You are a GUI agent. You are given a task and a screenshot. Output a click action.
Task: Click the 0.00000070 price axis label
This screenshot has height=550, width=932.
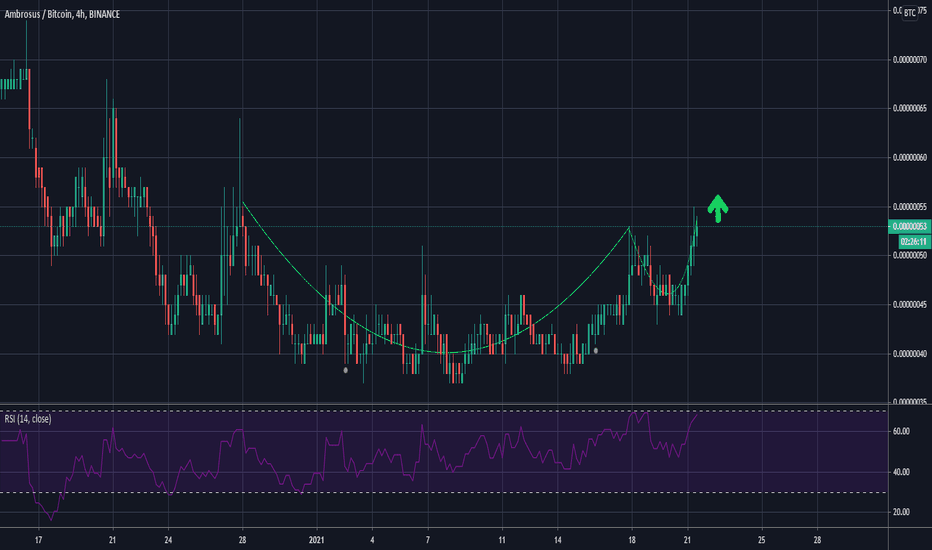coord(909,60)
